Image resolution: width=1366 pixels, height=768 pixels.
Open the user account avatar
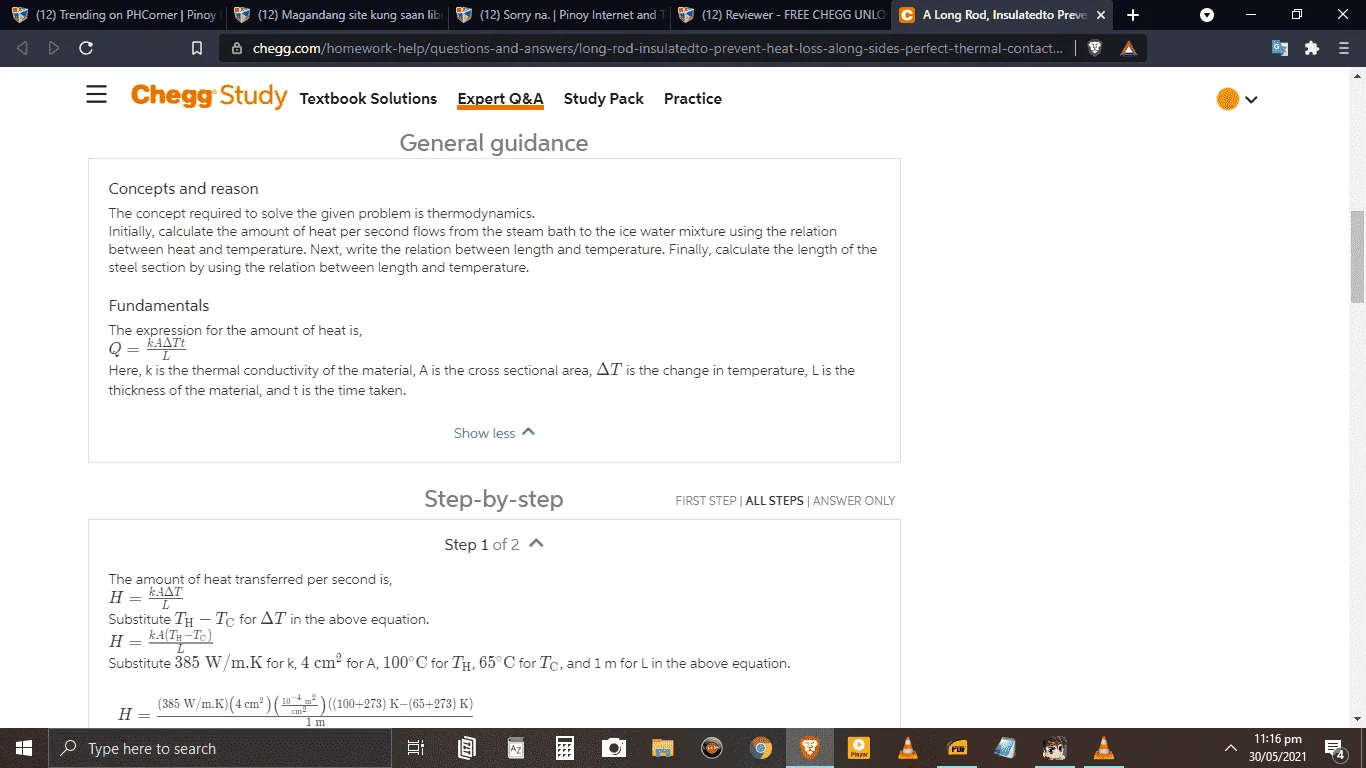pos(1227,99)
